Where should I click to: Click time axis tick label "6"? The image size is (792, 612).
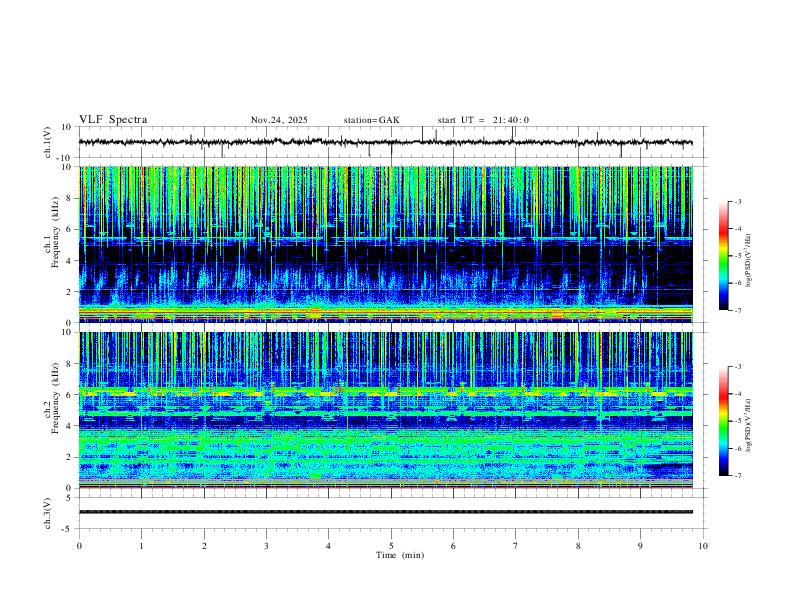pyautogui.click(x=453, y=546)
